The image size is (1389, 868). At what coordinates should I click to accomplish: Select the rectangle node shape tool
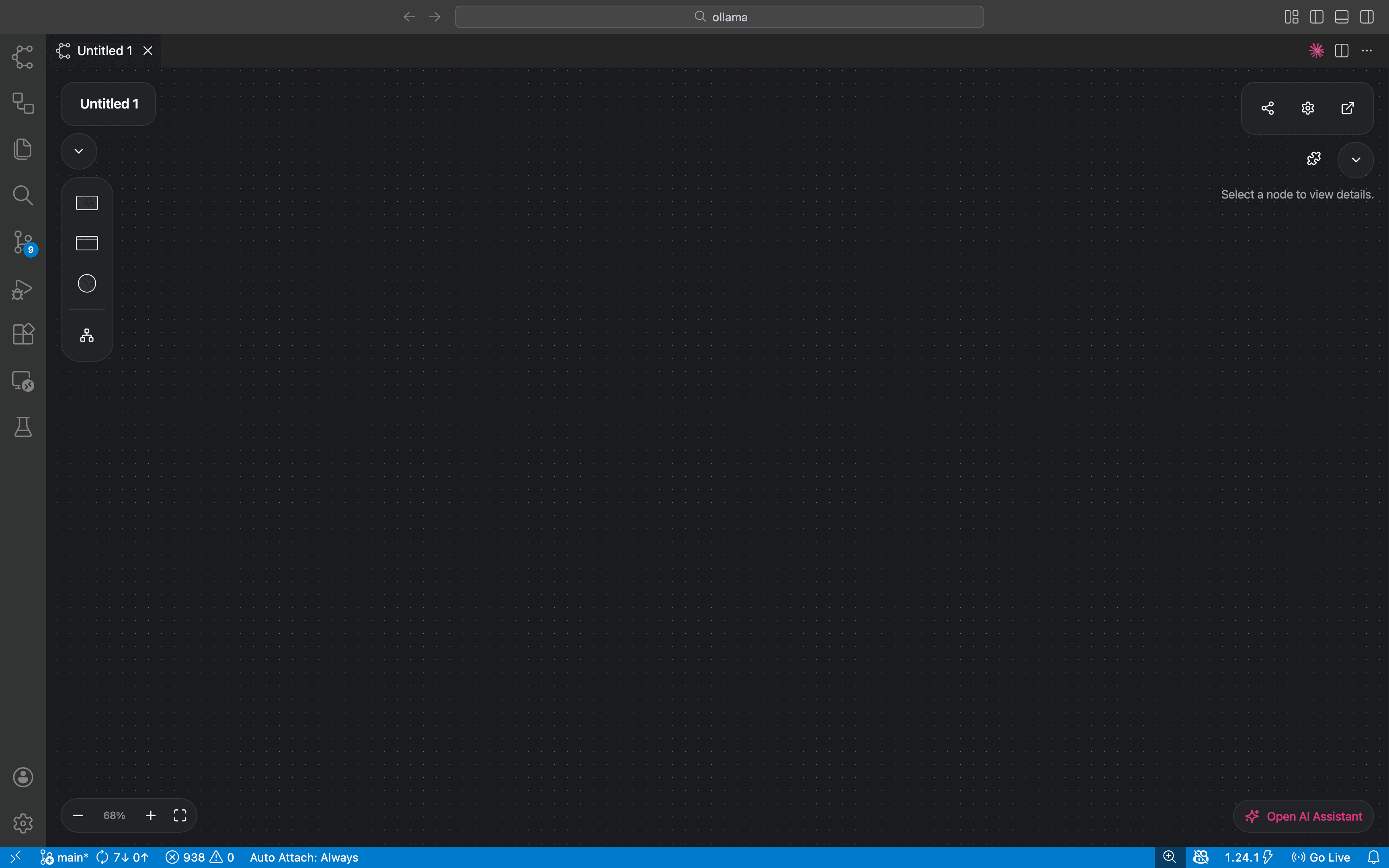(x=86, y=202)
